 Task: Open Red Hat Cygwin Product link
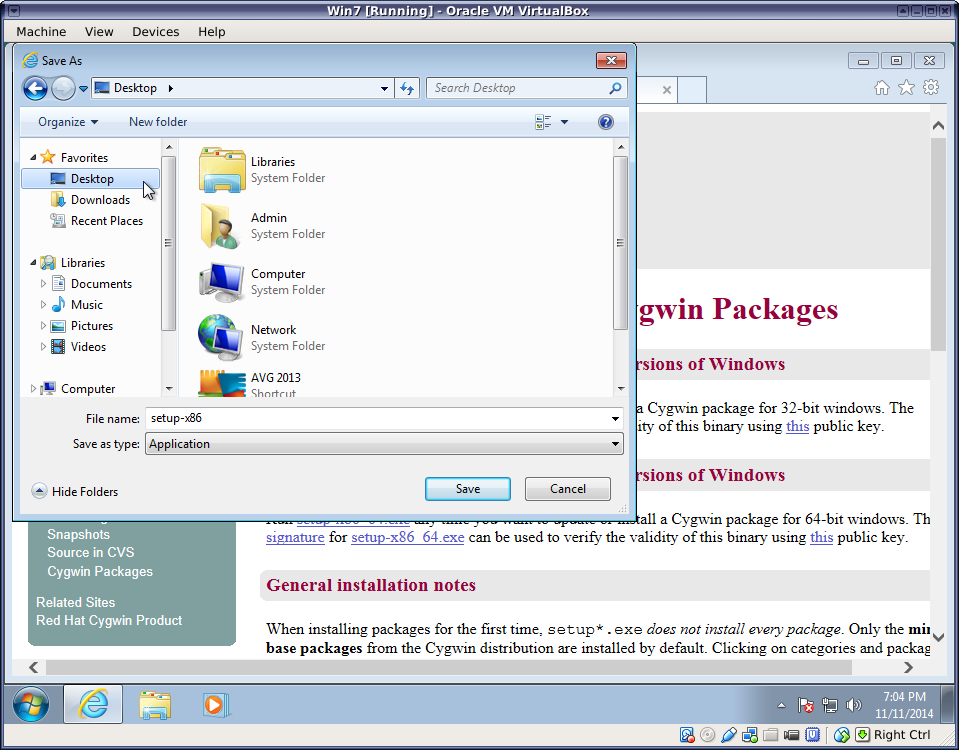(x=109, y=620)
